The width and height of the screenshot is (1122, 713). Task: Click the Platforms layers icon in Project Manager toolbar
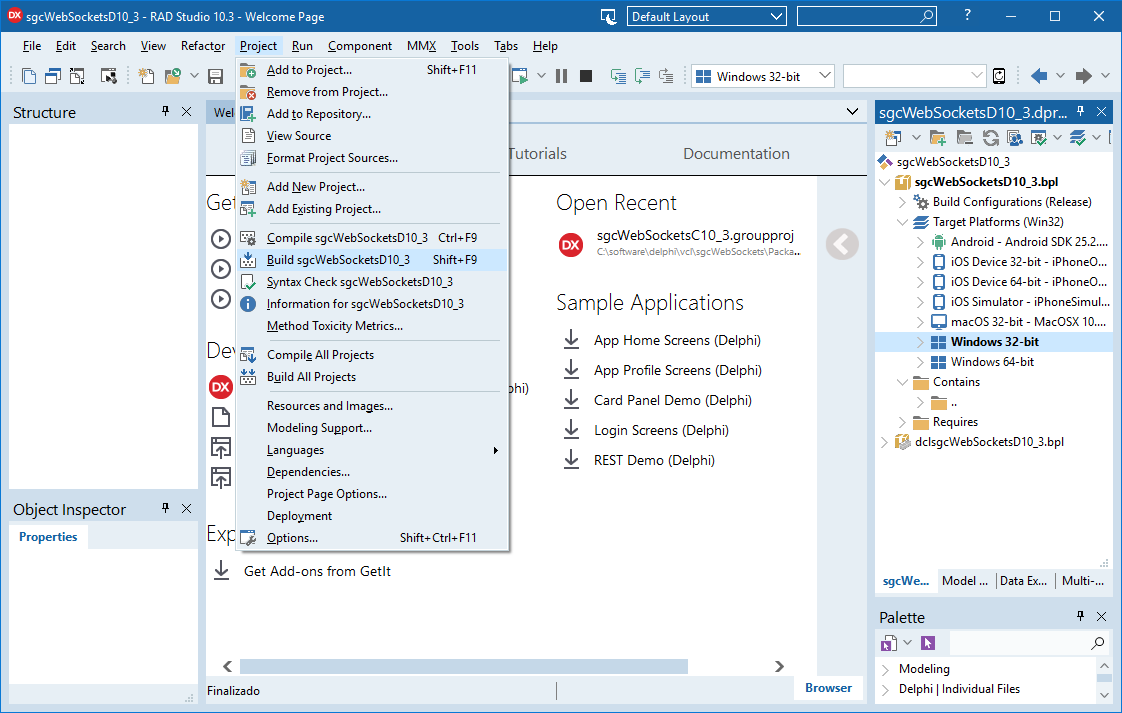pyautogui.click(x=1078, y=137)
